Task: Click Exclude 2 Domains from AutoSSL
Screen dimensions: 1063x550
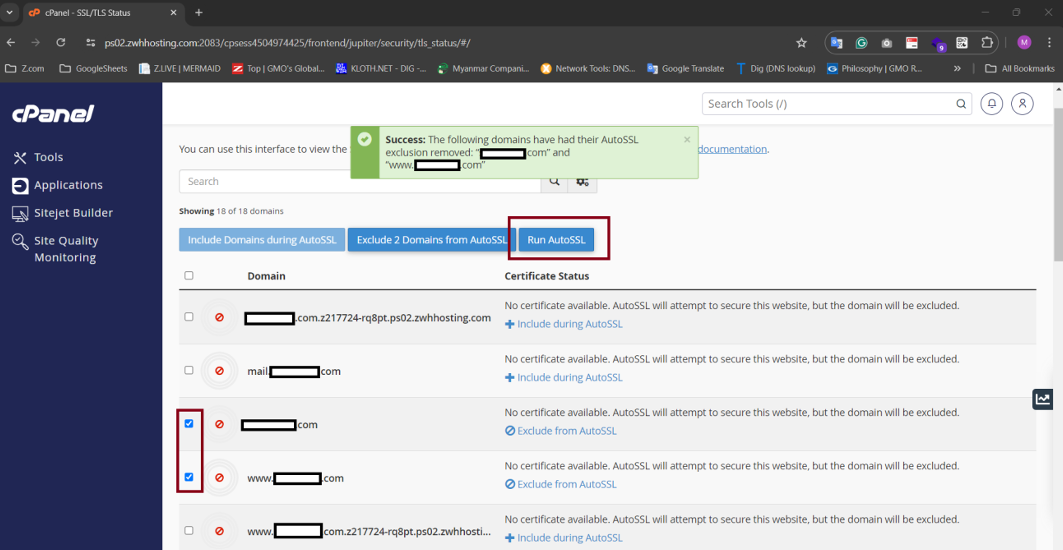Action: (x=432, y=240)
